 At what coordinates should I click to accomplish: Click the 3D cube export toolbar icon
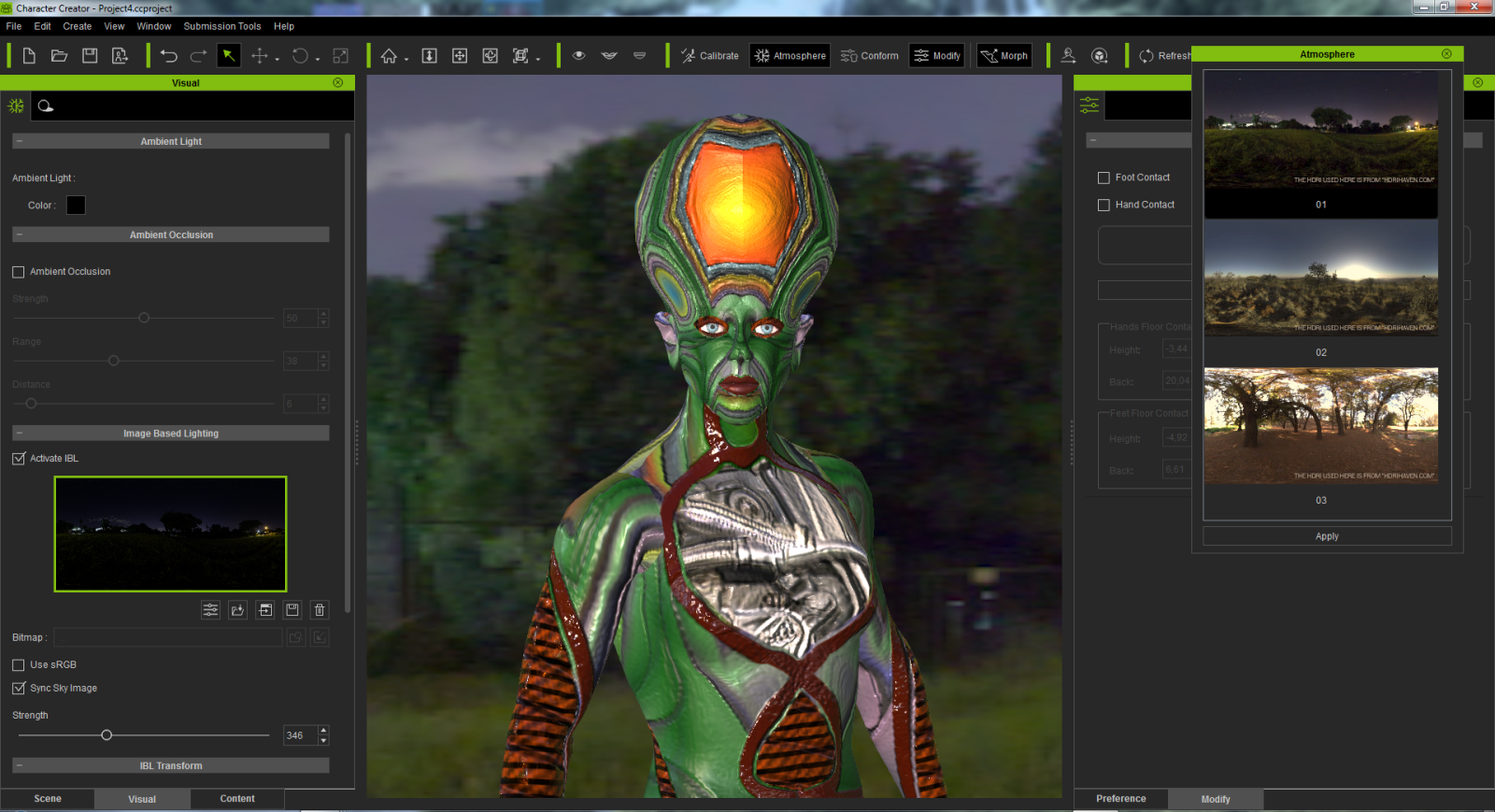(1100, 56)
